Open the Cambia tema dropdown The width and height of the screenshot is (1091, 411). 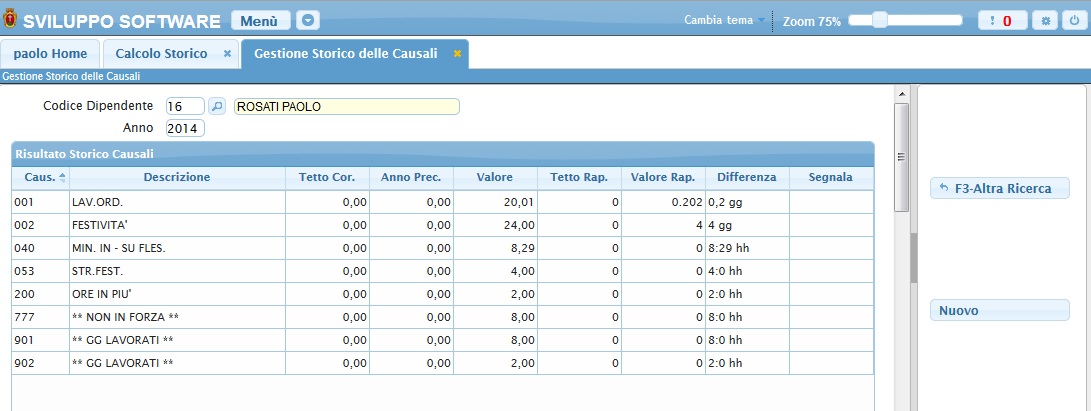724,20
